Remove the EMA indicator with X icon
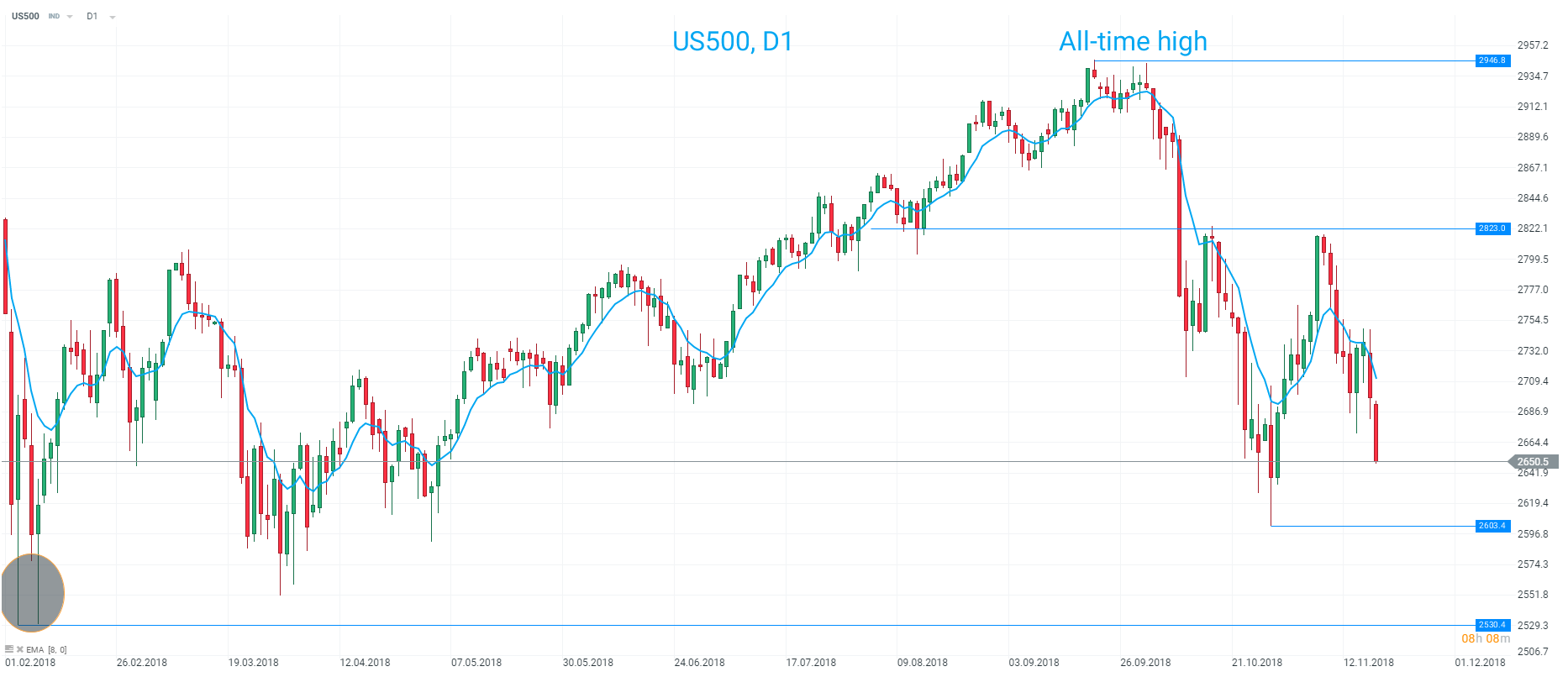The image size is (1568, 677). pyautogui.click(x=19, y=649)
